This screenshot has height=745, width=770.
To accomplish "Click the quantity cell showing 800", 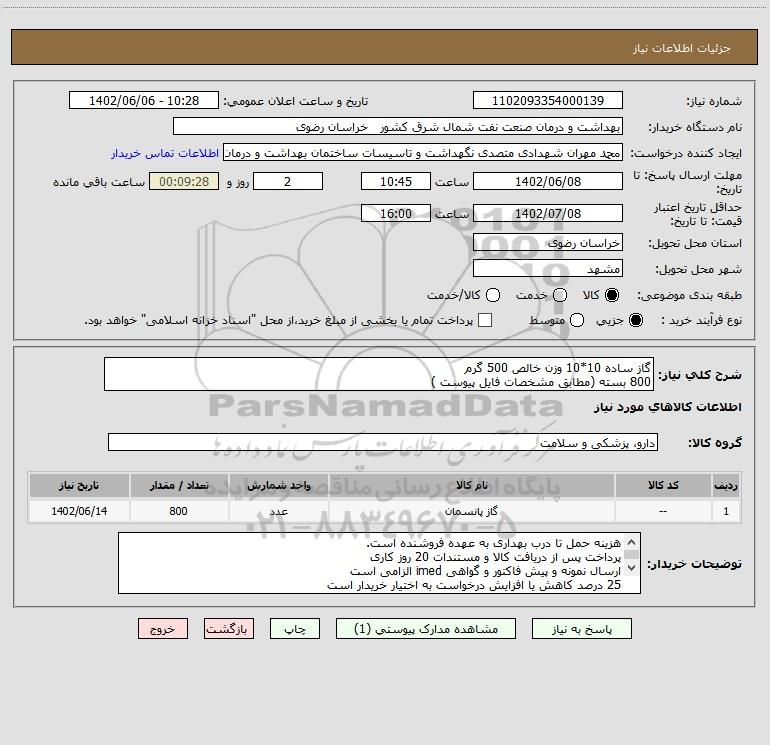I will (x=179, y=511).
